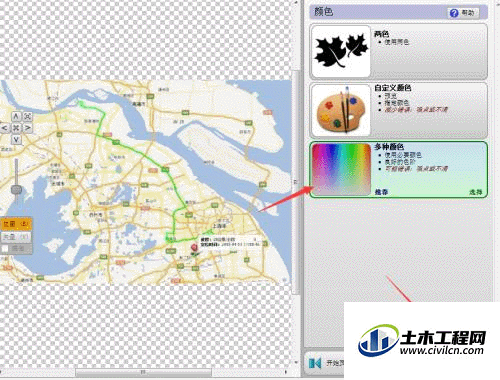Click the canvas vertical scrollbar thumb
Image resolution: width=500 pixels, height=380 pixels.
pyautogui.click(x=296, y=182)
